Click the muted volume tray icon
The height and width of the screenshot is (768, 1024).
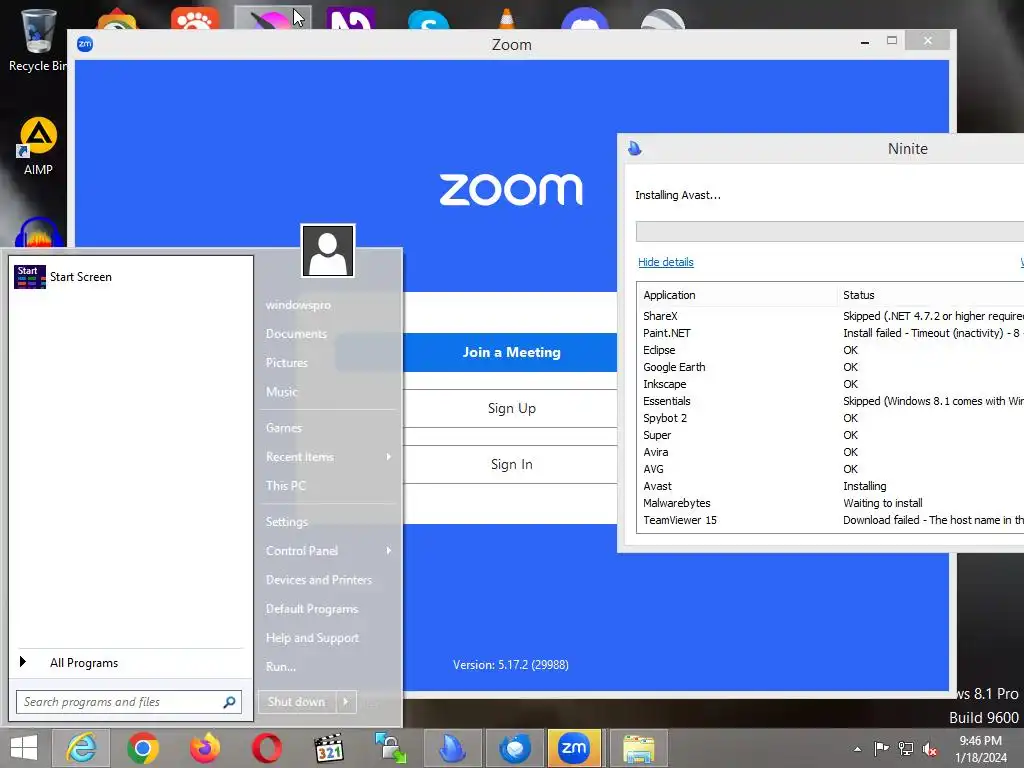(x=930, y=748)
